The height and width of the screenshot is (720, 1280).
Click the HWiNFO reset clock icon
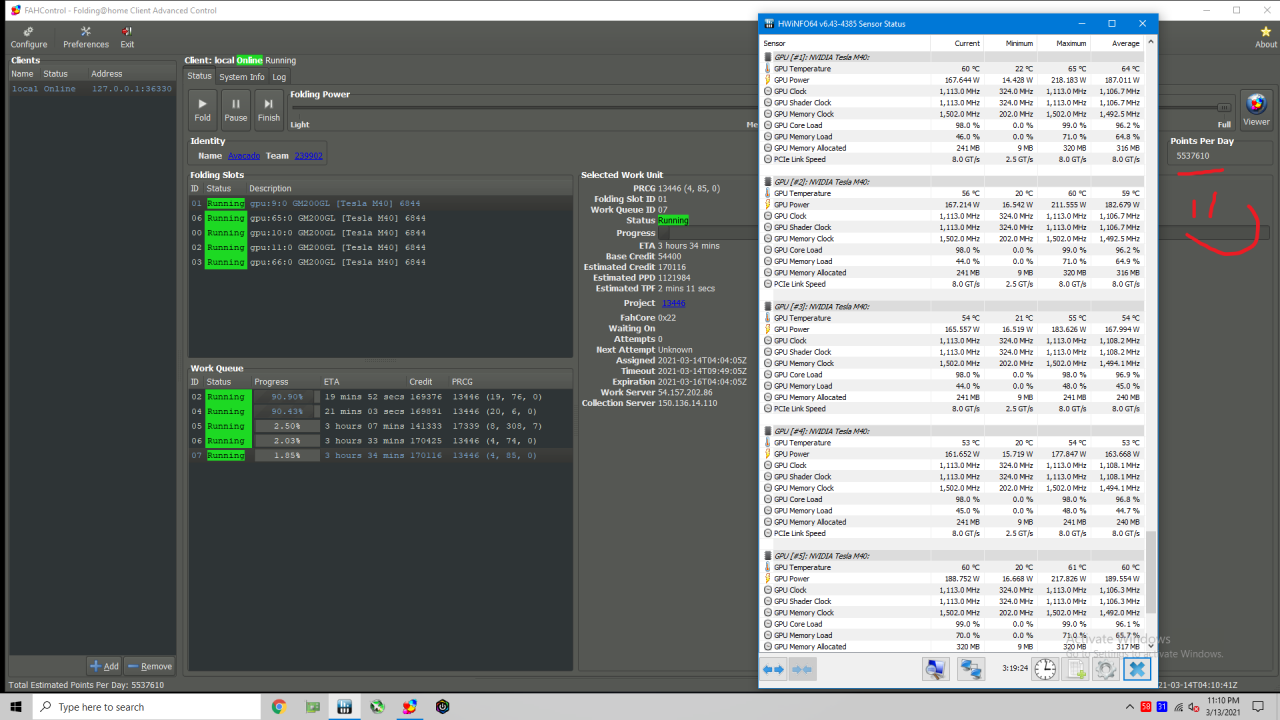pos(1044,669)
